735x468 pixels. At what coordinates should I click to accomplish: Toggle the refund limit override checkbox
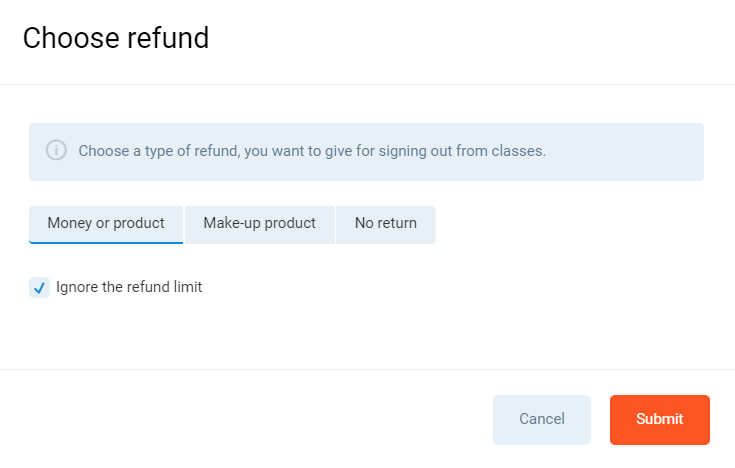click(39, 288)
